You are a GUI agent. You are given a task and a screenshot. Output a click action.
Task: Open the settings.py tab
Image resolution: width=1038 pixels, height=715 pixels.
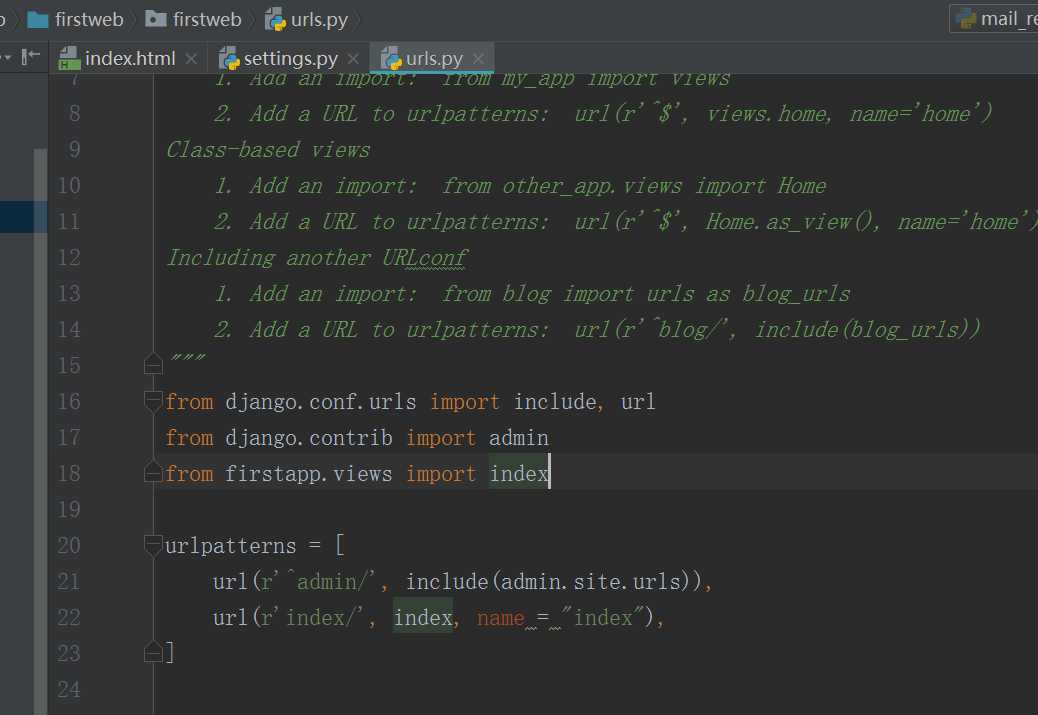[290, 59]
